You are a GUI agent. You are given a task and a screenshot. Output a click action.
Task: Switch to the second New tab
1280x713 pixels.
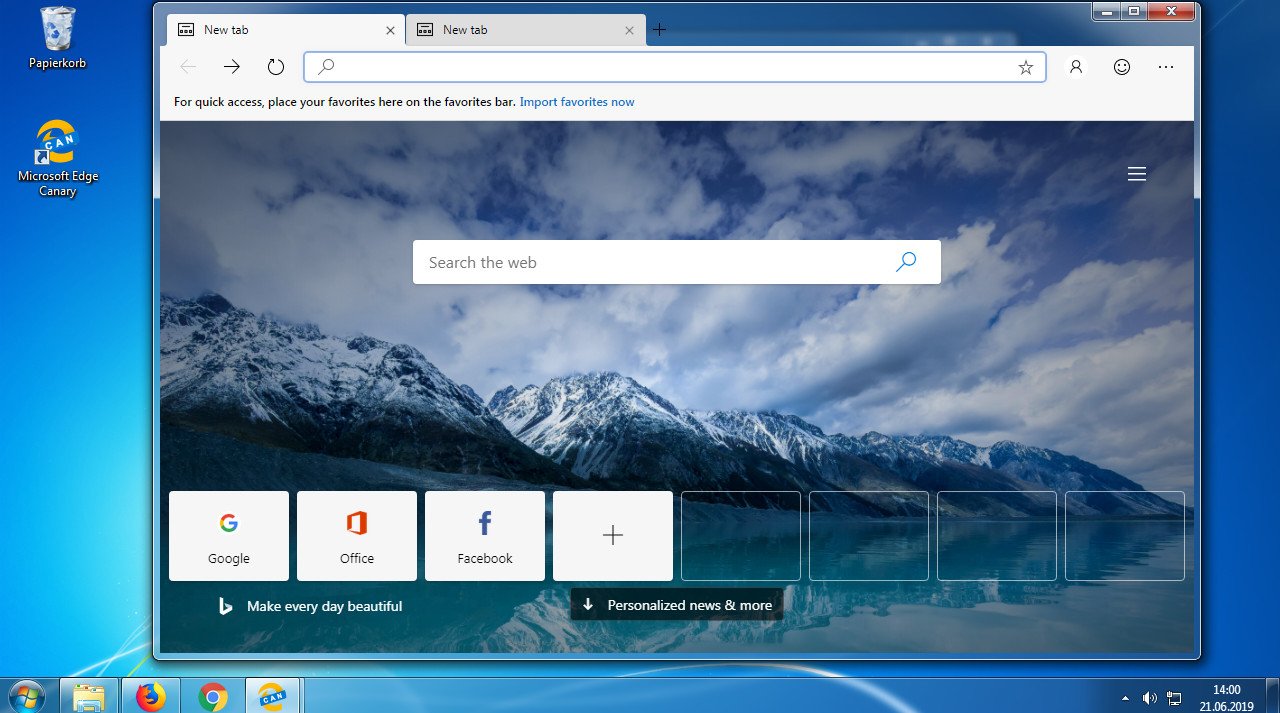(x=515, y=29)
